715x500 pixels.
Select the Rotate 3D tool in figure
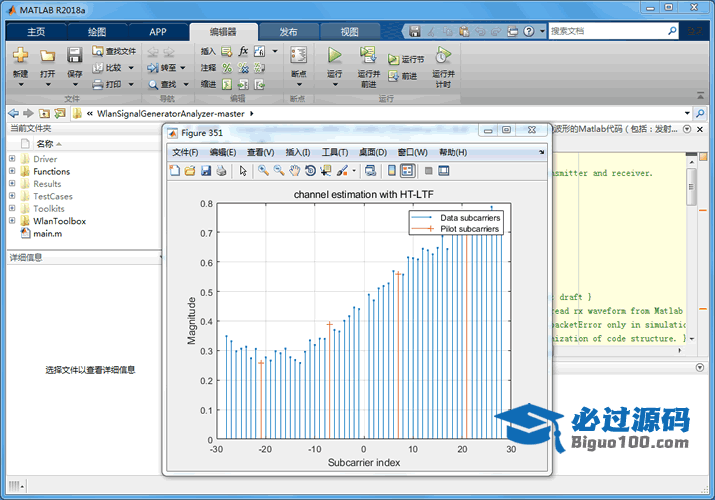point(310,170)
